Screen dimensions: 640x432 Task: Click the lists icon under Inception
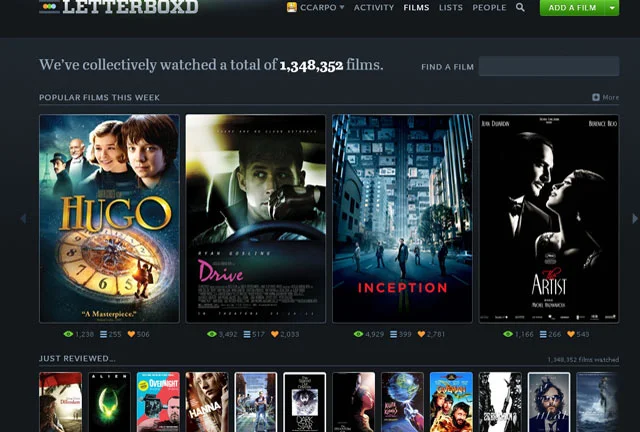point(393,334)
